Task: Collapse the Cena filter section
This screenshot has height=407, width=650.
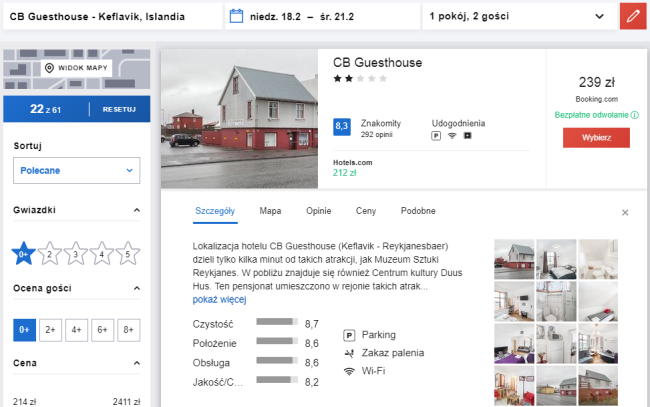Action: pyautogui.click(x=136, y=363)
